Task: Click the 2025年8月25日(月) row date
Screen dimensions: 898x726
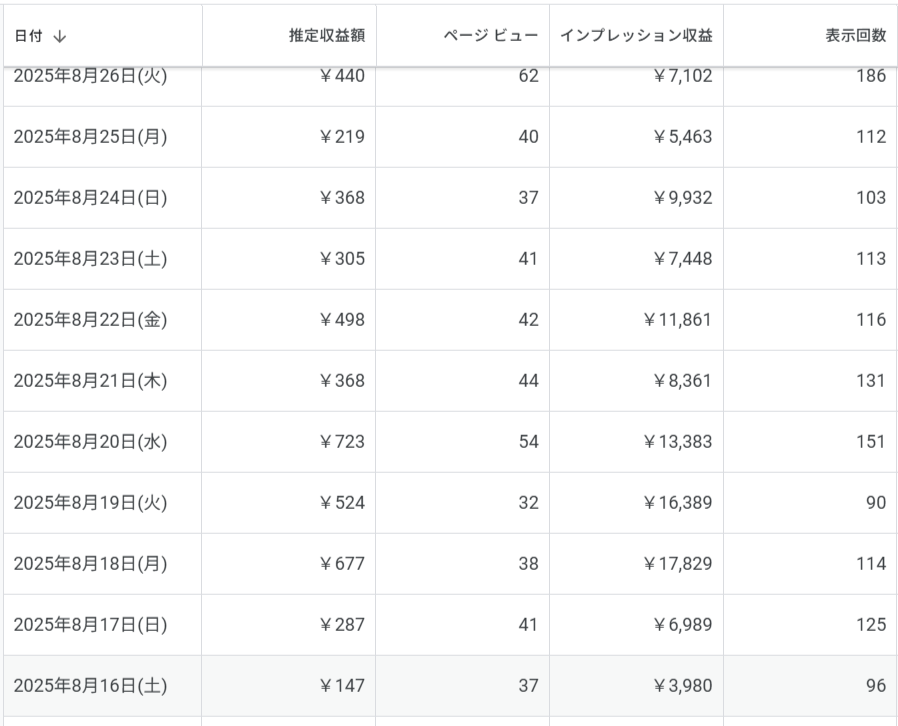Action: pyautogui.click(x=90, y=137)
